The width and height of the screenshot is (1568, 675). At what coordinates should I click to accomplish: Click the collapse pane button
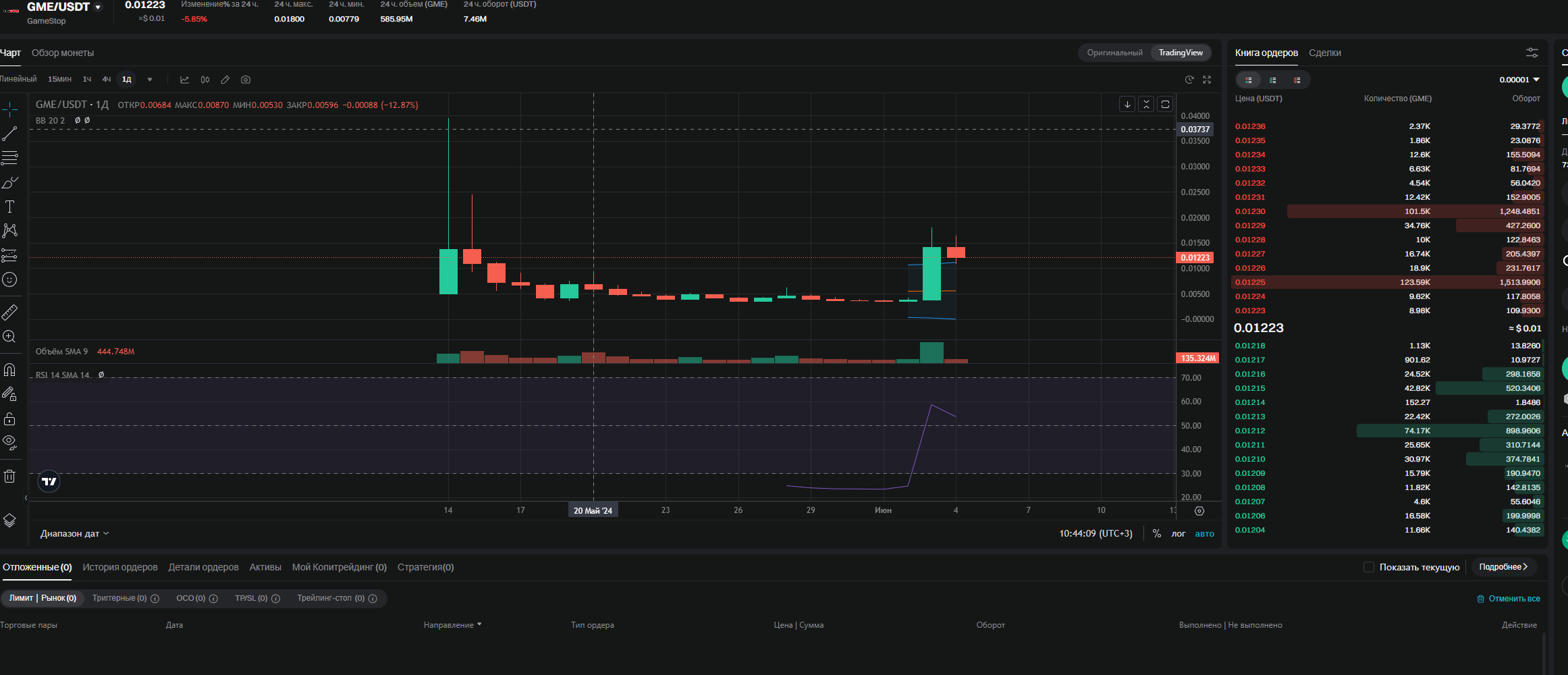(x=1146, y=104)
